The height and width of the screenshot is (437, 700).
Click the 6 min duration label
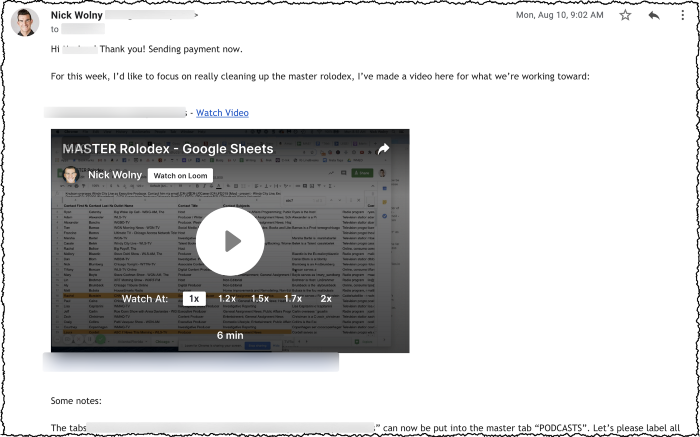point(230,335)
